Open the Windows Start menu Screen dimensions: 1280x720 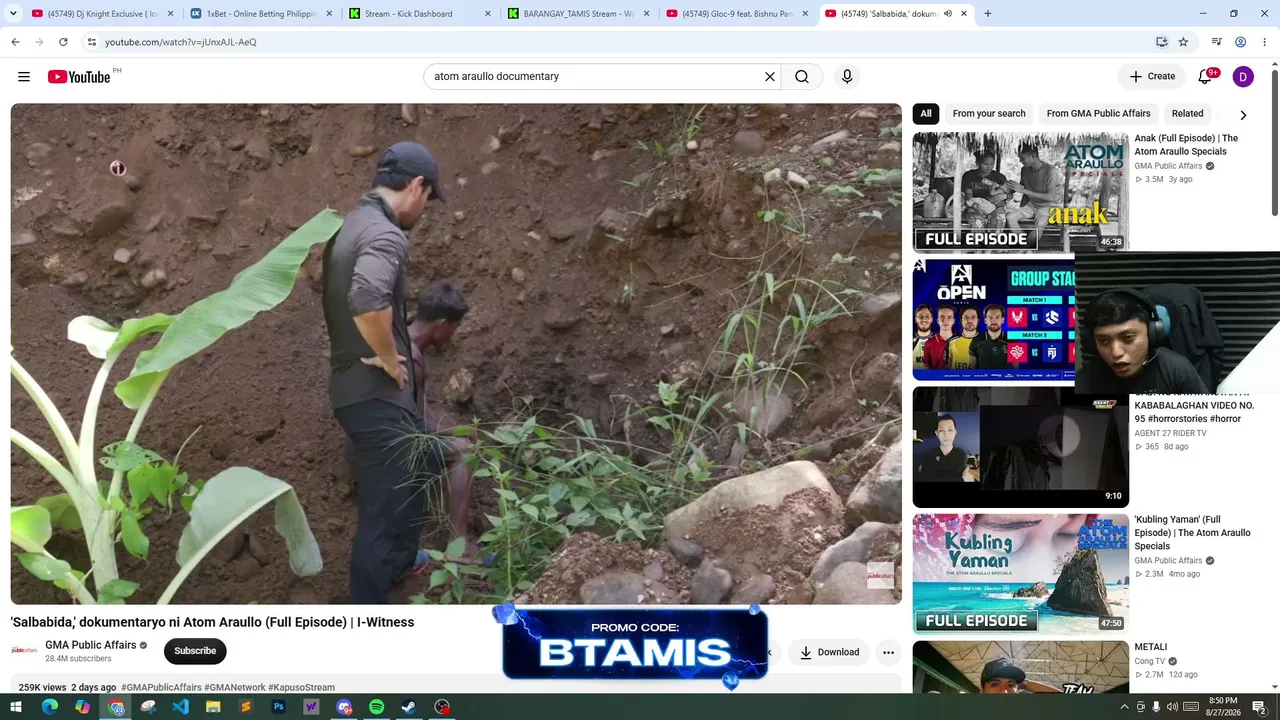[16, 707]
